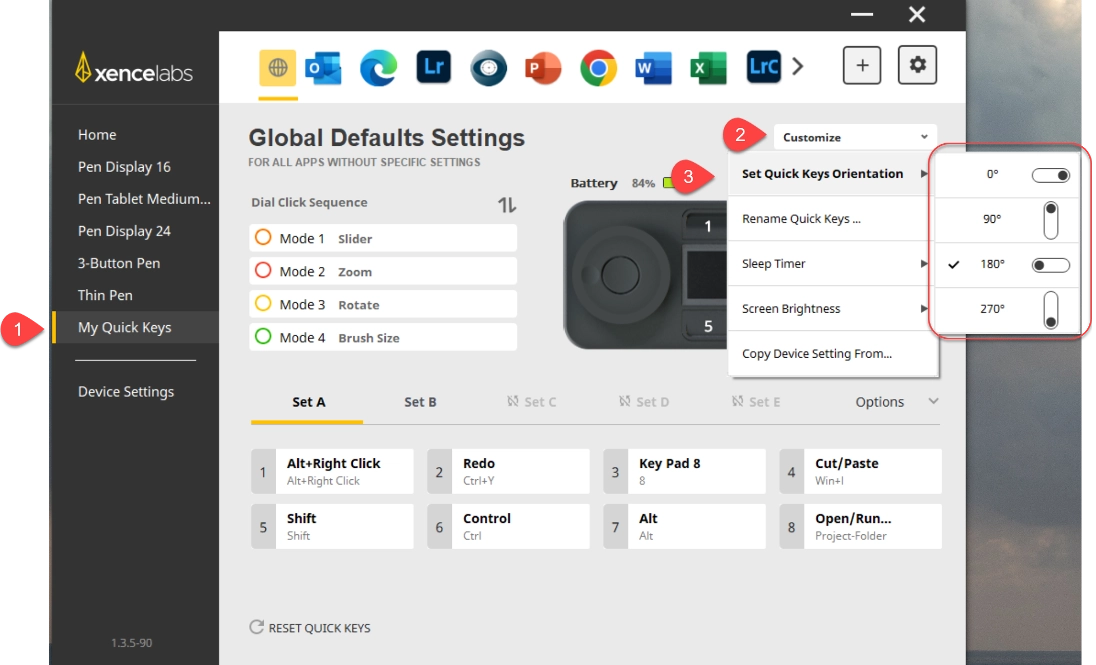The width and height of the screenshot is (1096, 665).
Task: Edit key 7 Alt assignment
Action: pos(684,527)
